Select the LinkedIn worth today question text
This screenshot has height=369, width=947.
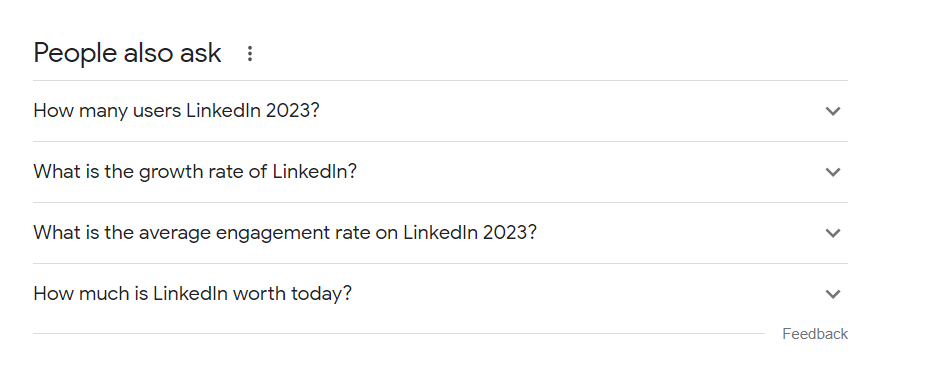193,294
